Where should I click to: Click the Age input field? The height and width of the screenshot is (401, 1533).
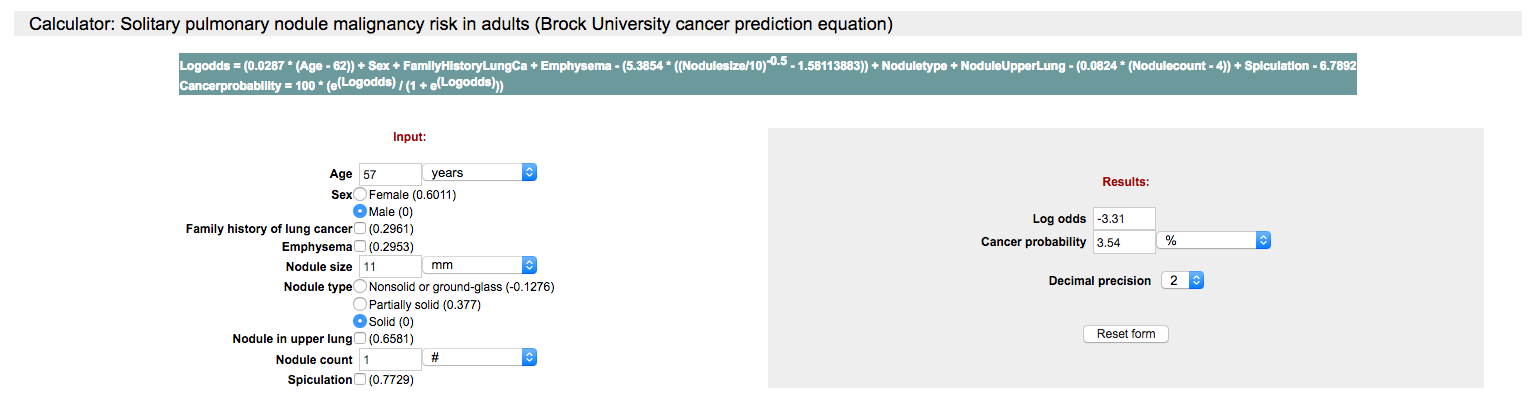click(x=389, y=174)
